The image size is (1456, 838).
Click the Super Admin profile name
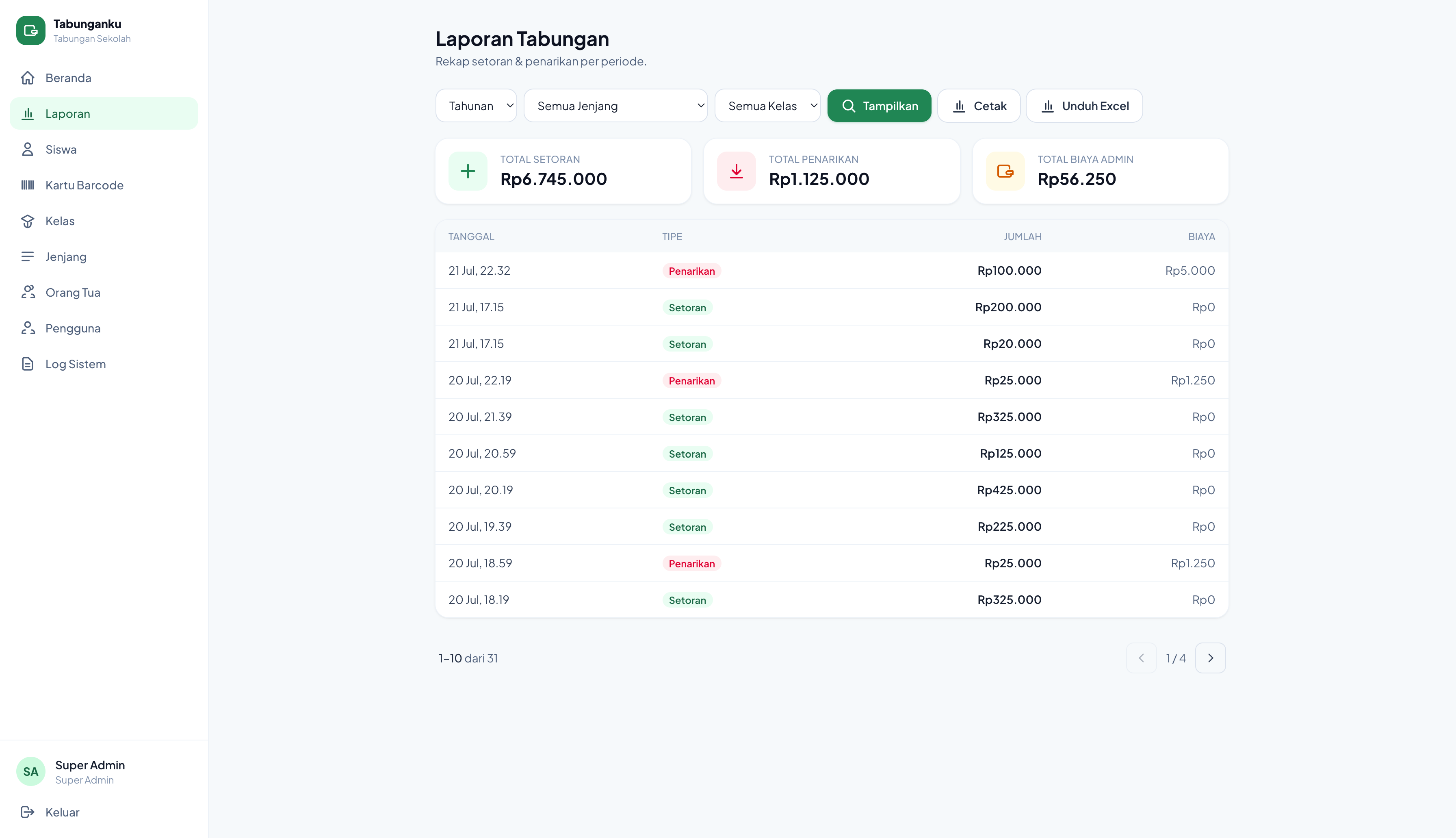(x=90, y=765)
